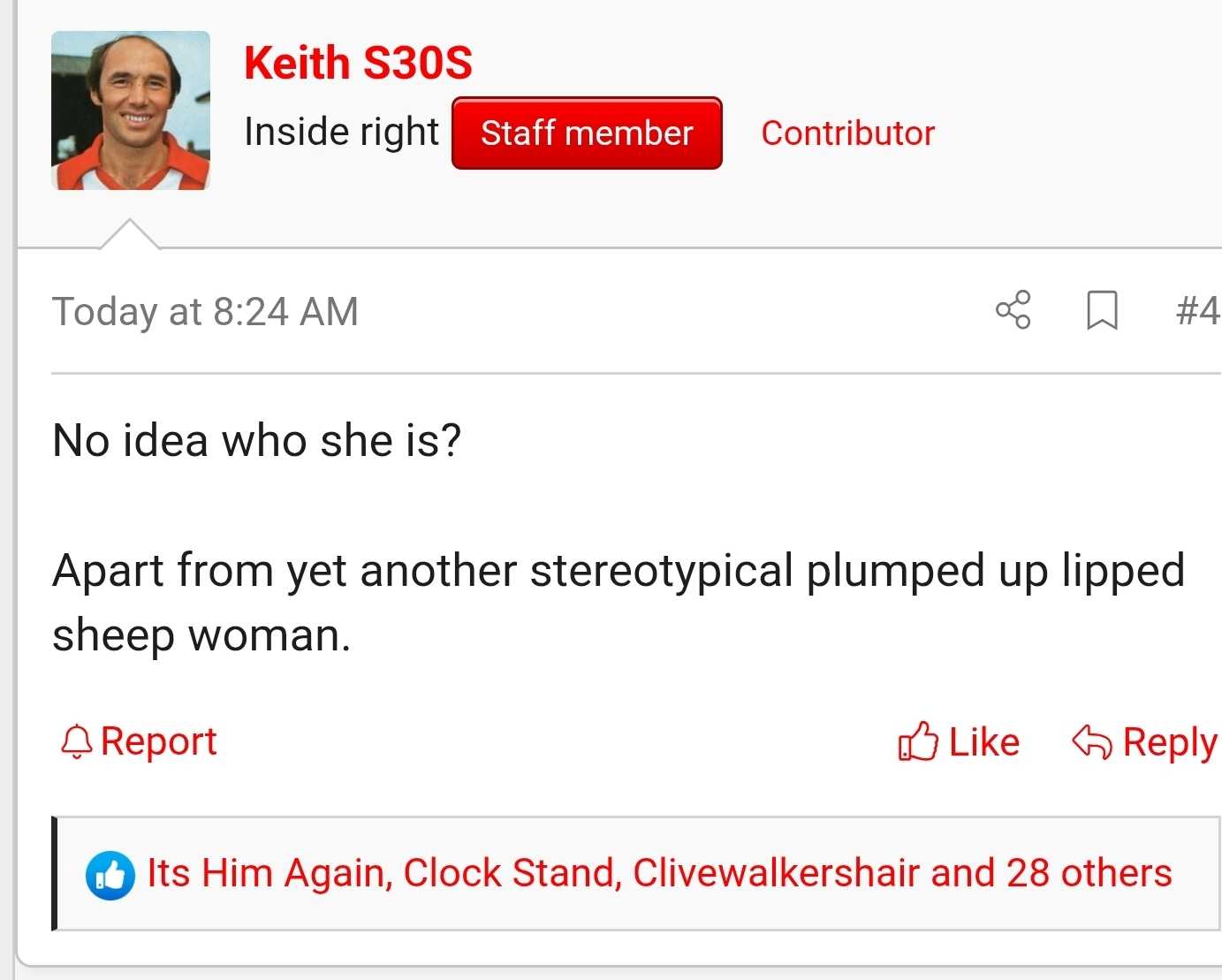
Task: Click the bell icon beside Report
Action: 77,742
